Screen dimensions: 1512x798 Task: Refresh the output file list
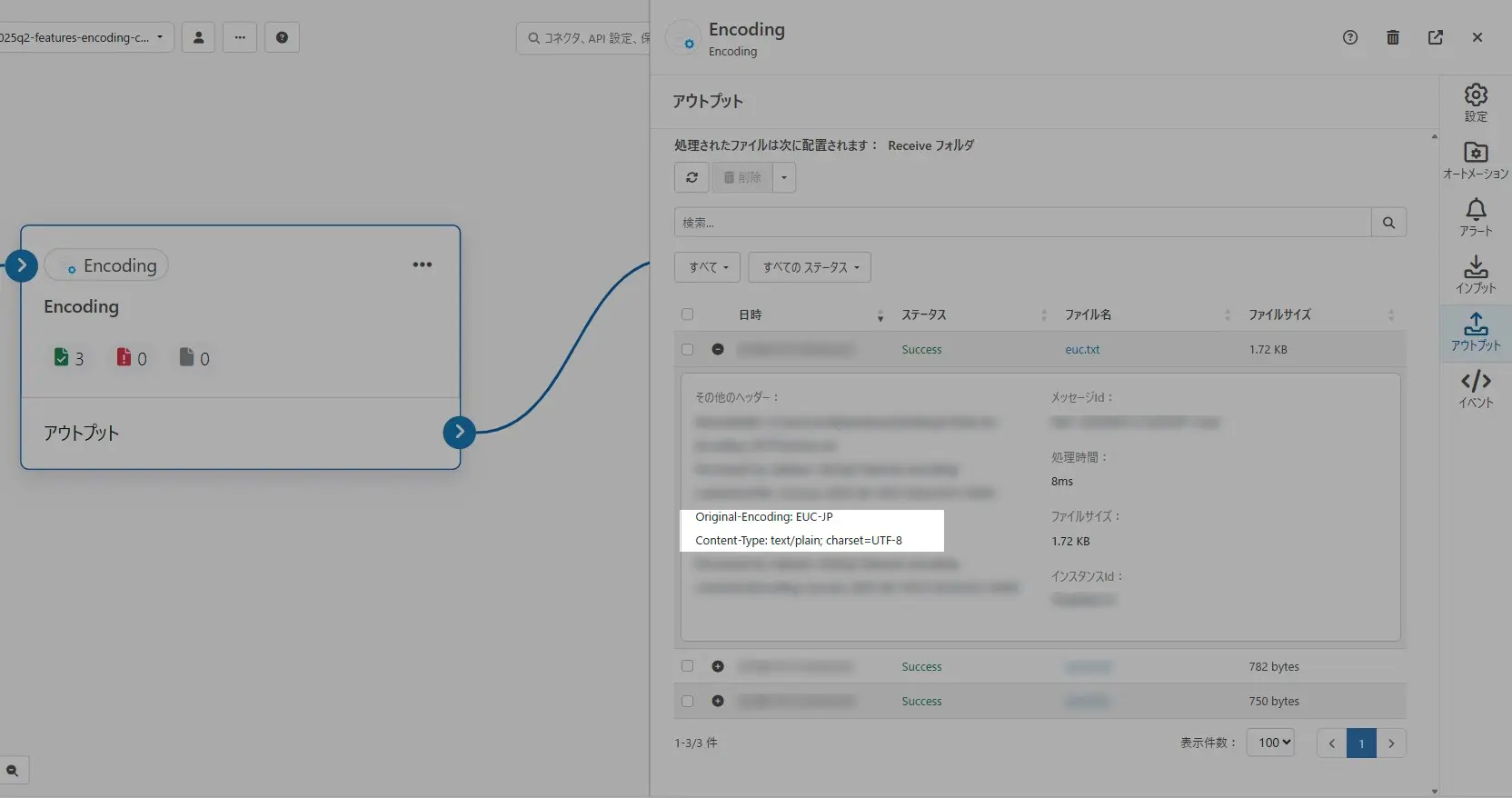point(691,177)
